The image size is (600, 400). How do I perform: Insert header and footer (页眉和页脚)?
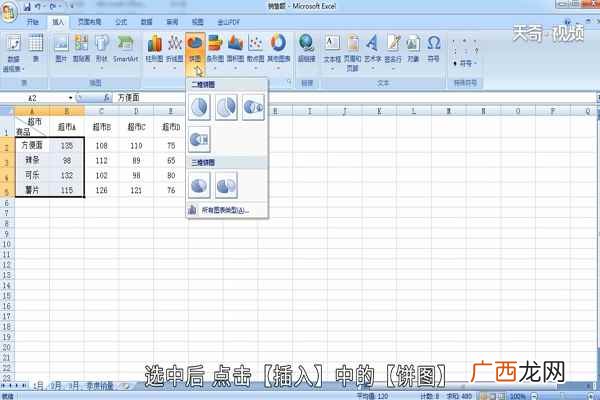(352, 53)
